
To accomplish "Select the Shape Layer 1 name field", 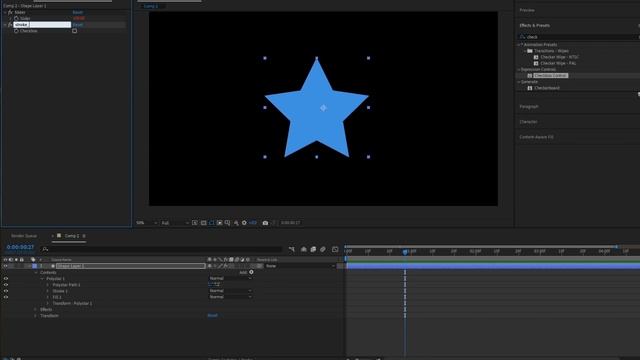I will [x=131, y=266].
